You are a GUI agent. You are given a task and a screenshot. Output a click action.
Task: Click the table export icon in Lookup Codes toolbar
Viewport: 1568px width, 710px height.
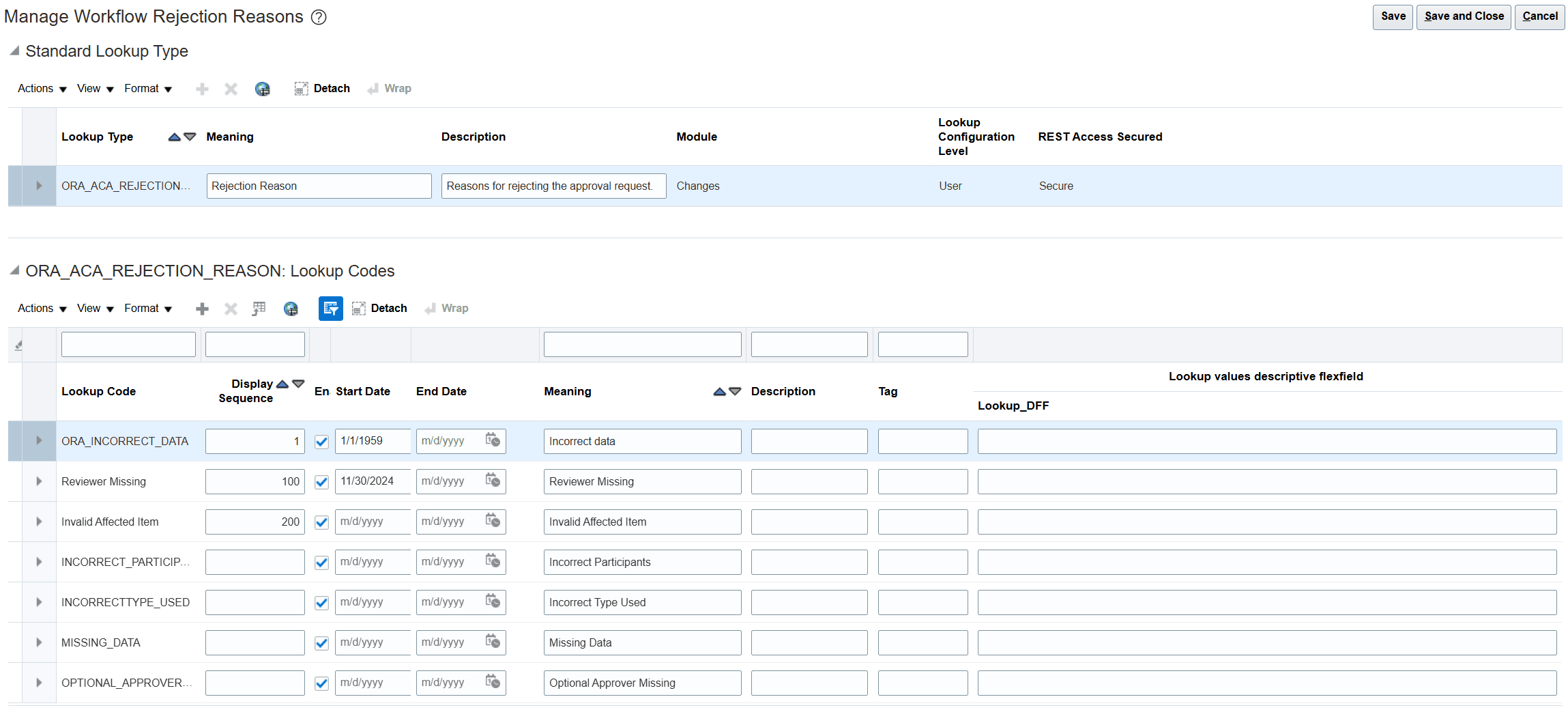(259, 309)
